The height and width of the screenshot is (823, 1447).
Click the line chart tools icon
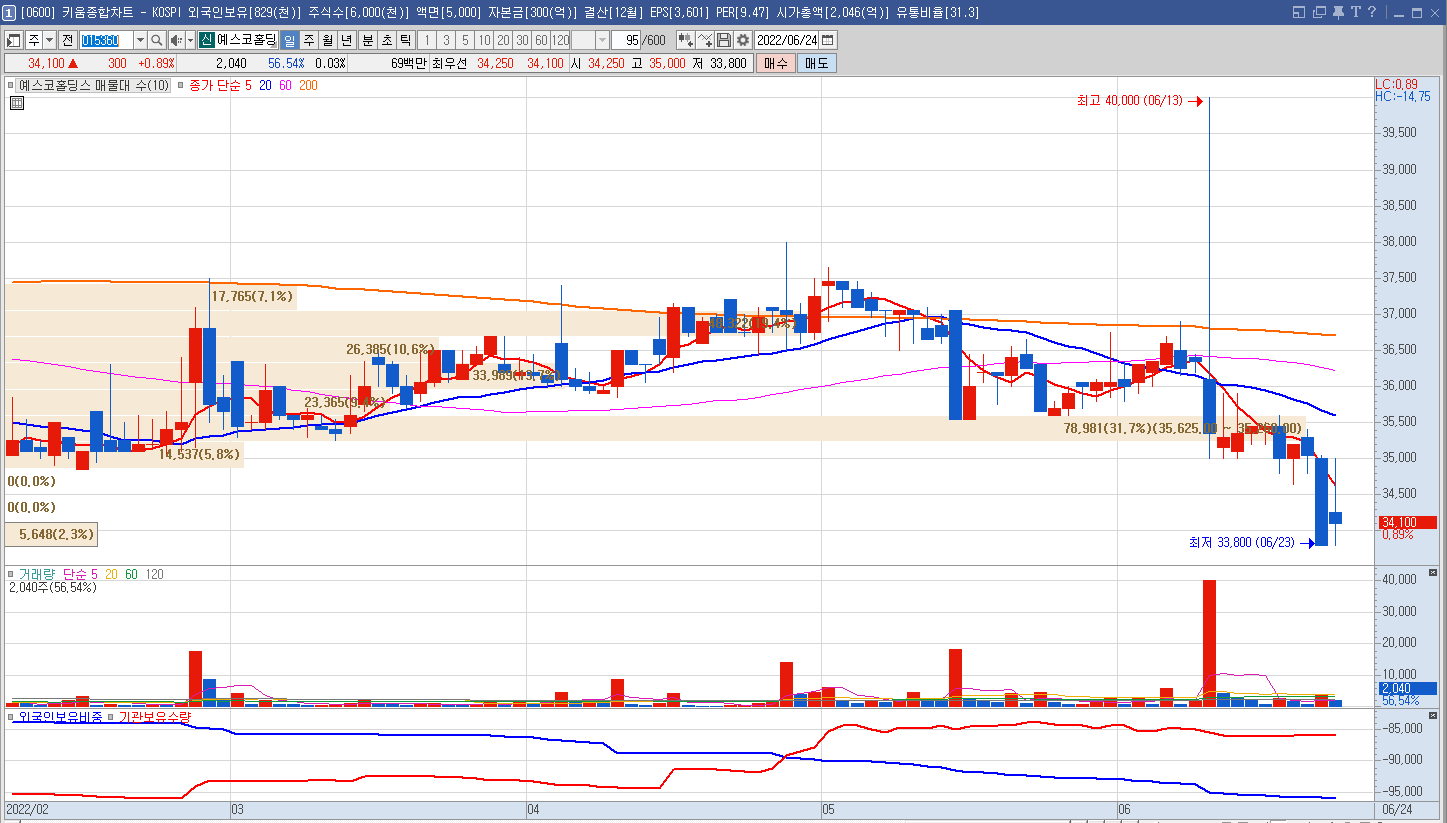pos(706,40)
